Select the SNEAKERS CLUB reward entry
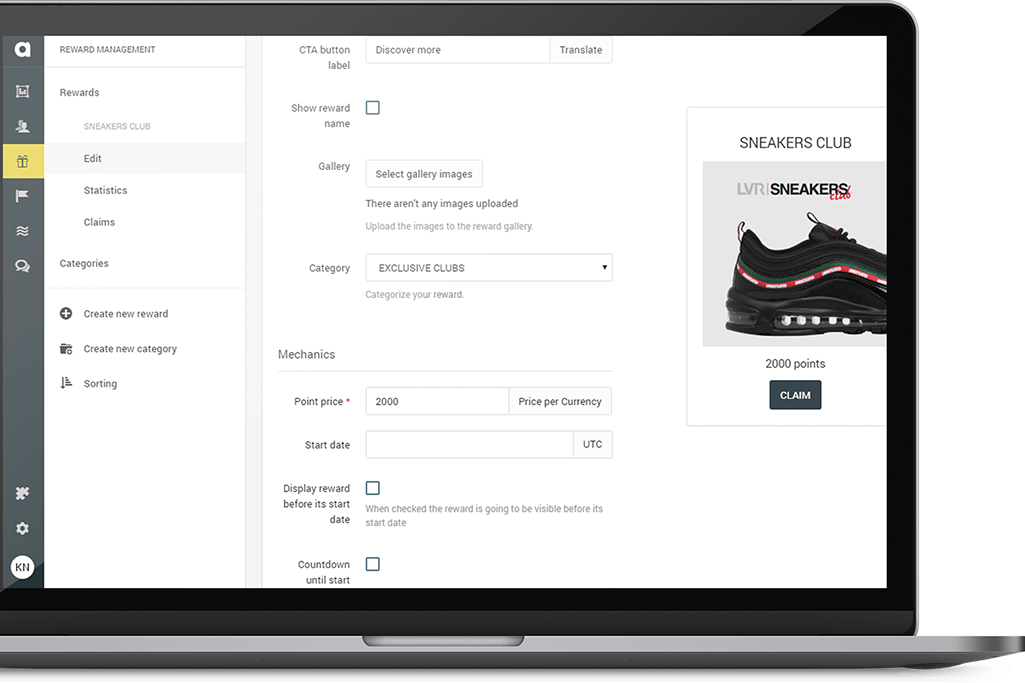This screenshot has height=683, width=1025. pyautogui.click(x=117, y=126)
